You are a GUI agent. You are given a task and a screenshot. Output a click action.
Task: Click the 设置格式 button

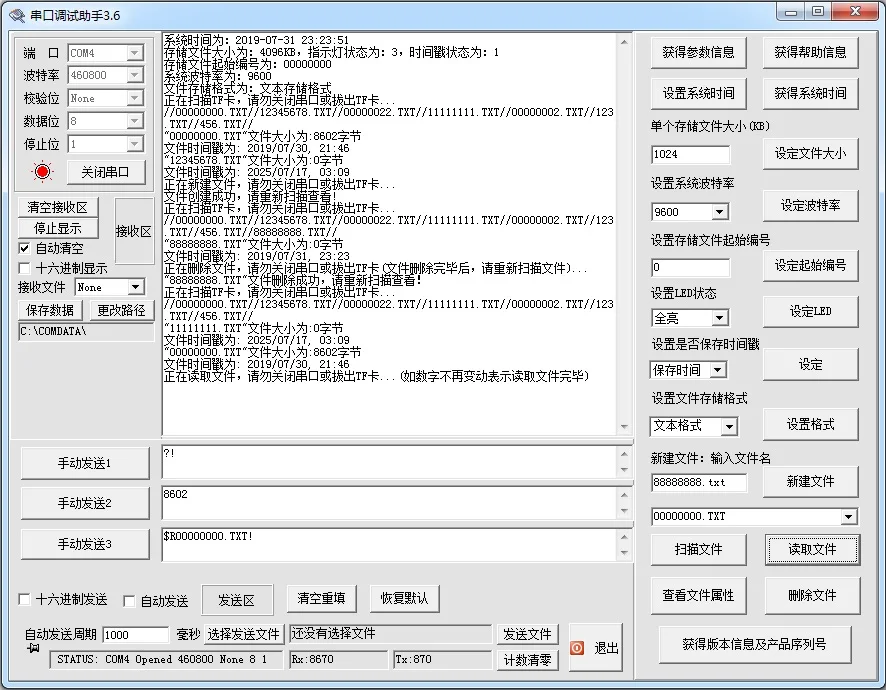pyautogui.click(x=810, y=424)
